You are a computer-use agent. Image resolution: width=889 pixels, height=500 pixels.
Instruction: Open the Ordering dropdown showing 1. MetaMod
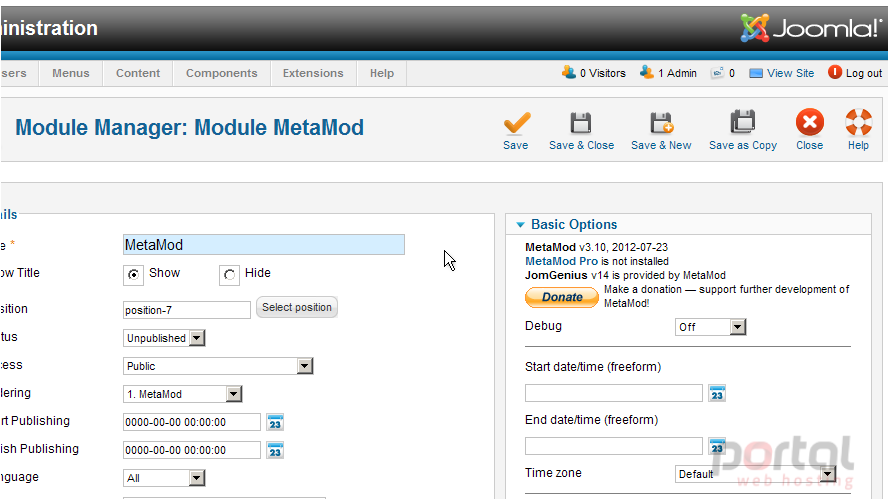point(183,394)
